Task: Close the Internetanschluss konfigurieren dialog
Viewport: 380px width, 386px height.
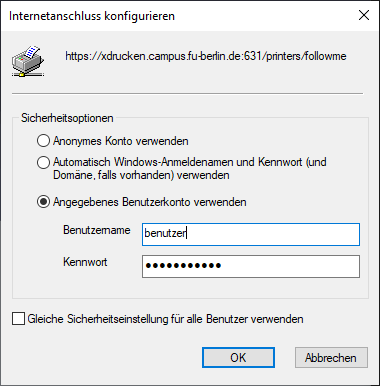Action: pos(364,15)
